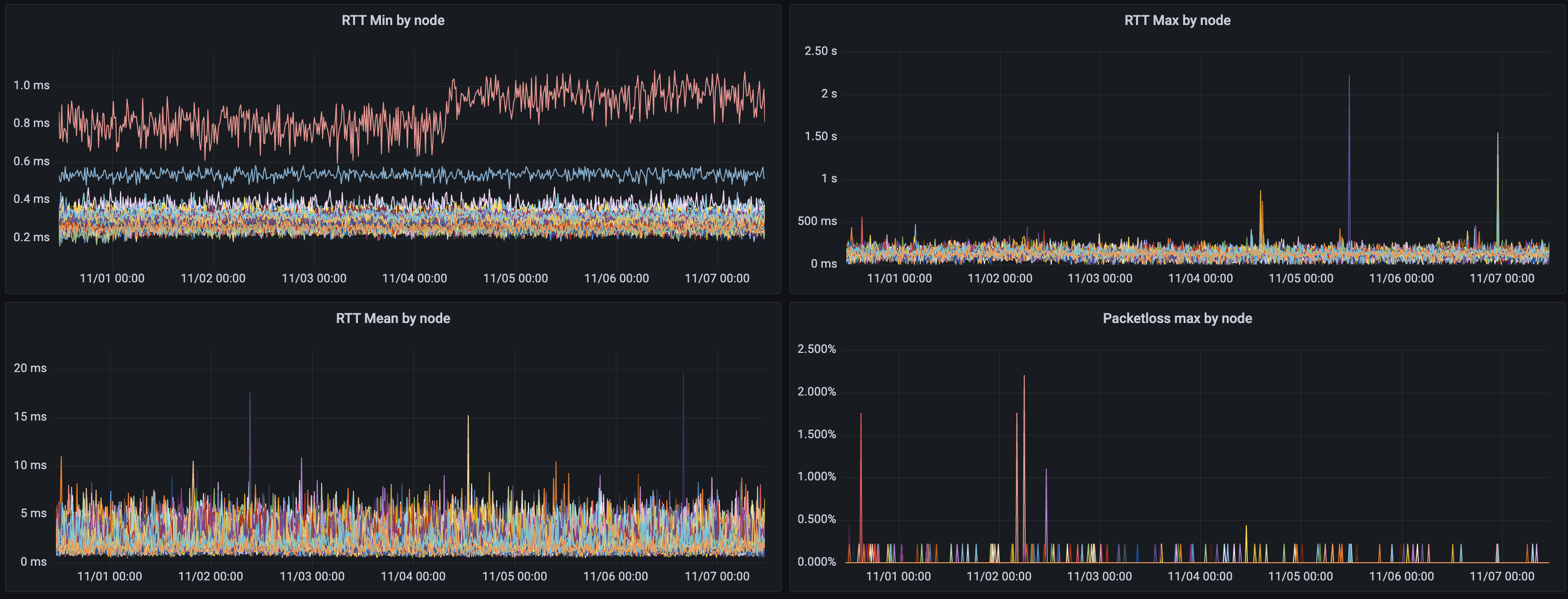Click the 1.50 s label in RTT Max
This screenshot has width=1568, height=599.
(x=820, y=136)
